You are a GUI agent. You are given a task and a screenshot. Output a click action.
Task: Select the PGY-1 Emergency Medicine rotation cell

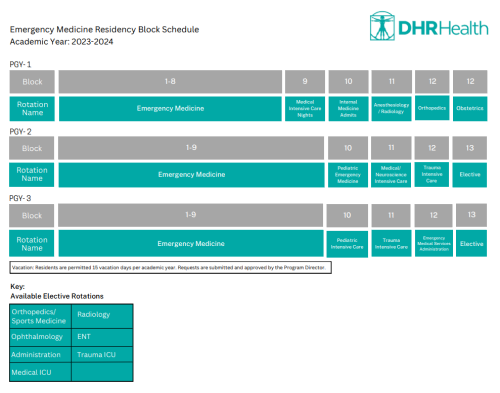(170, 109)
